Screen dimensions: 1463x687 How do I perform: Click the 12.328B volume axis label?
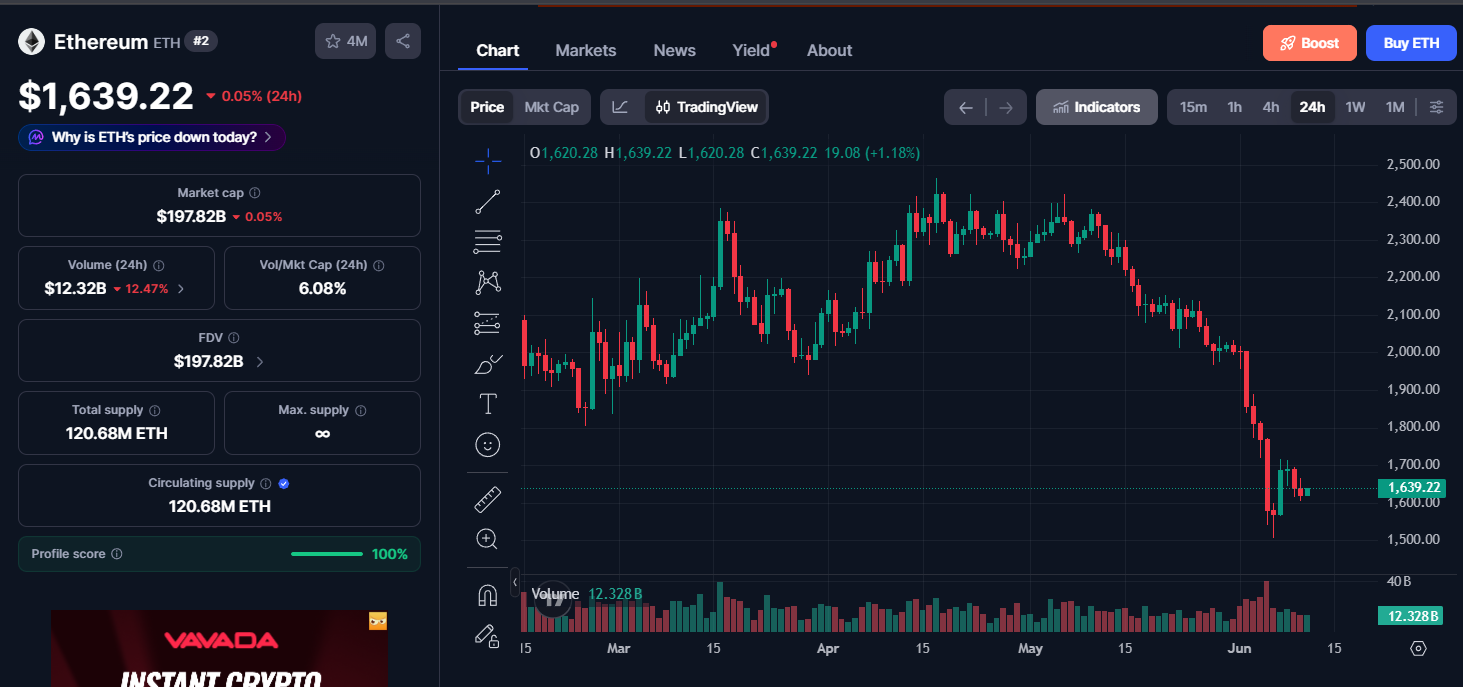click(x=1410, y=616)
